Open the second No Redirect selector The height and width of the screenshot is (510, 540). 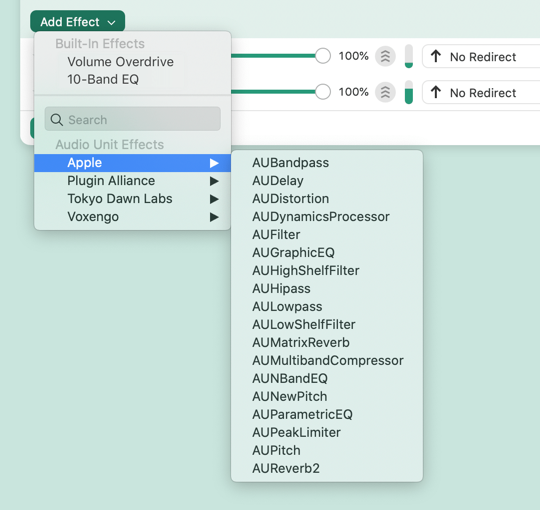tap(481, 93)
